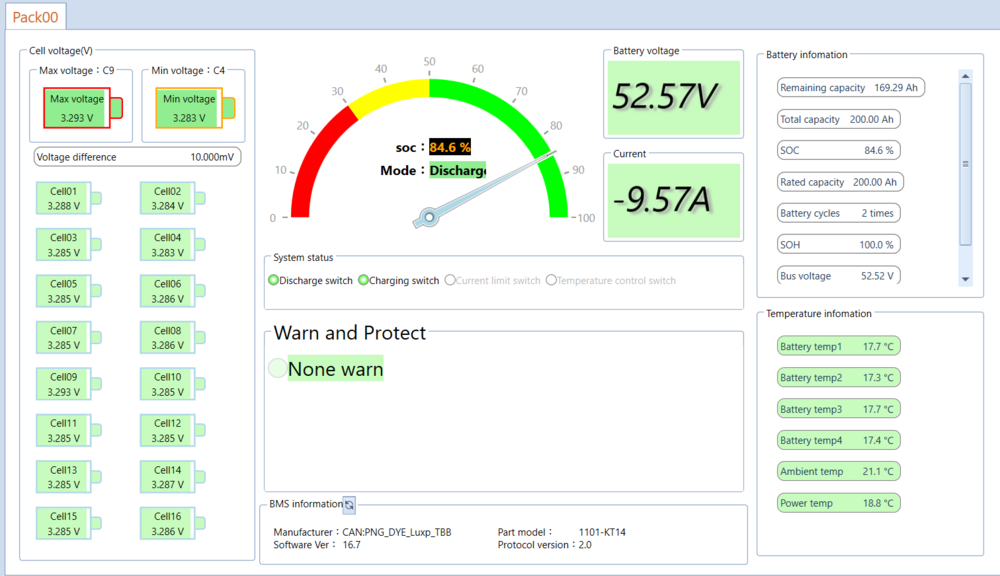The width and height of the screenshot is (1000, 576).
Task: Toggle the Current limit switch radio button
Action: point(450,280)
